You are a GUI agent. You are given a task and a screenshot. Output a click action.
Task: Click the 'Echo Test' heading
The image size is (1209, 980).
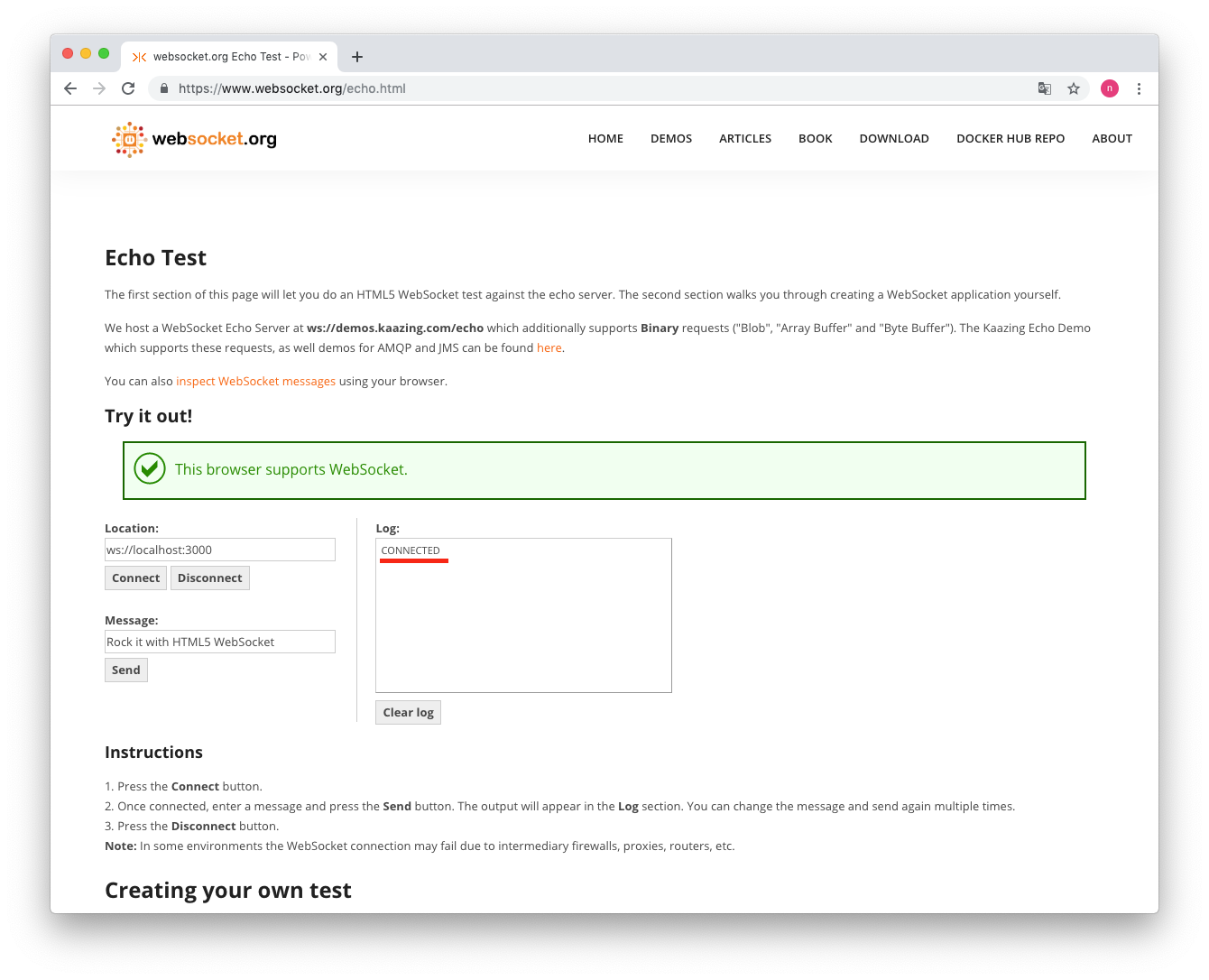(x=155, y=258)
